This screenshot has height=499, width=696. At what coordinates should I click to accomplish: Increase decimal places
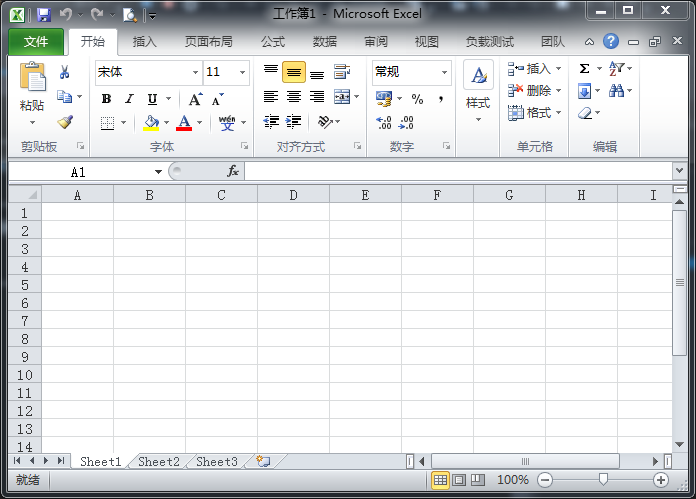coord(384,122)
